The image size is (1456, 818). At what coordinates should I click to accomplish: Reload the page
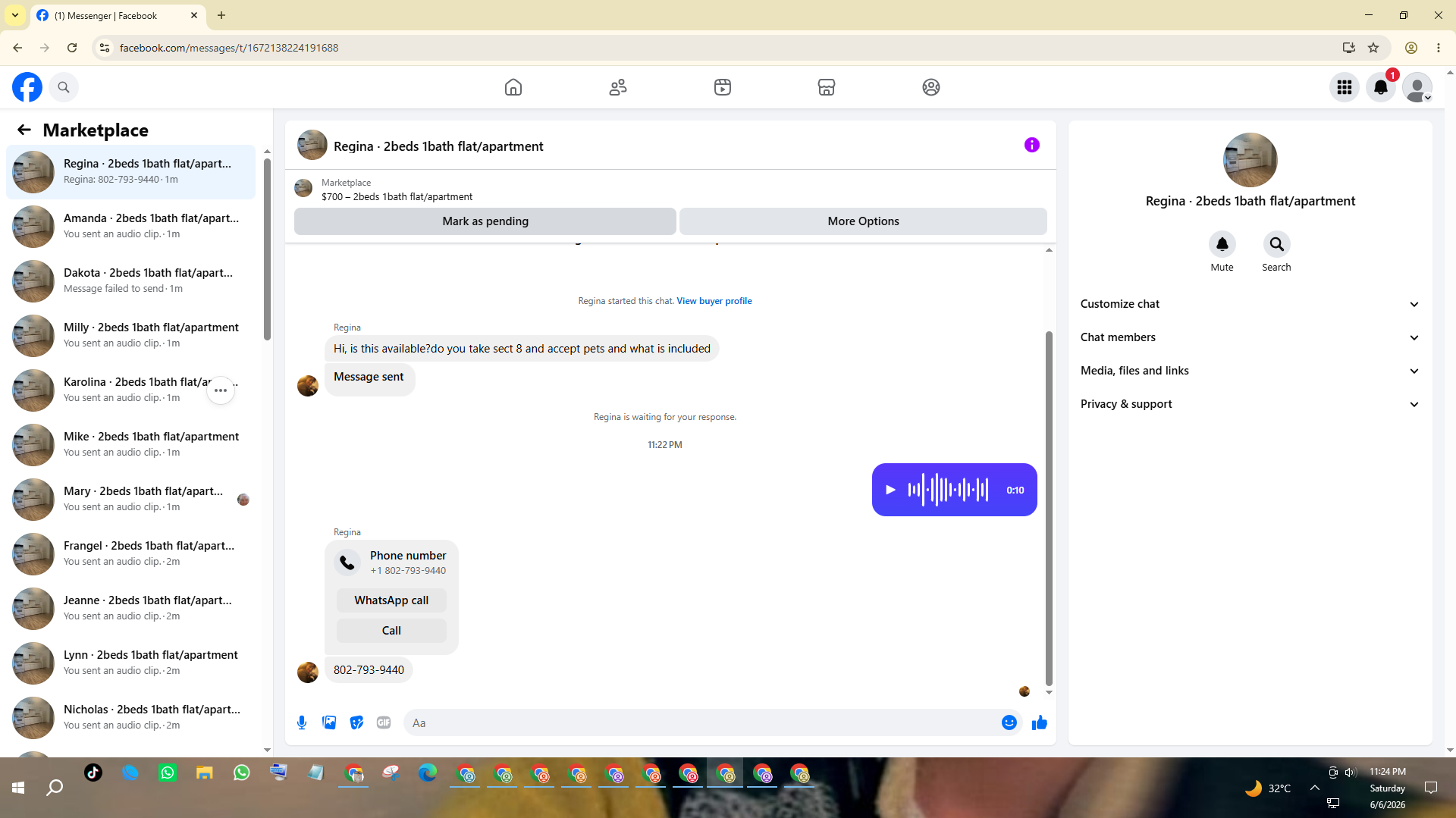(72, 48)
